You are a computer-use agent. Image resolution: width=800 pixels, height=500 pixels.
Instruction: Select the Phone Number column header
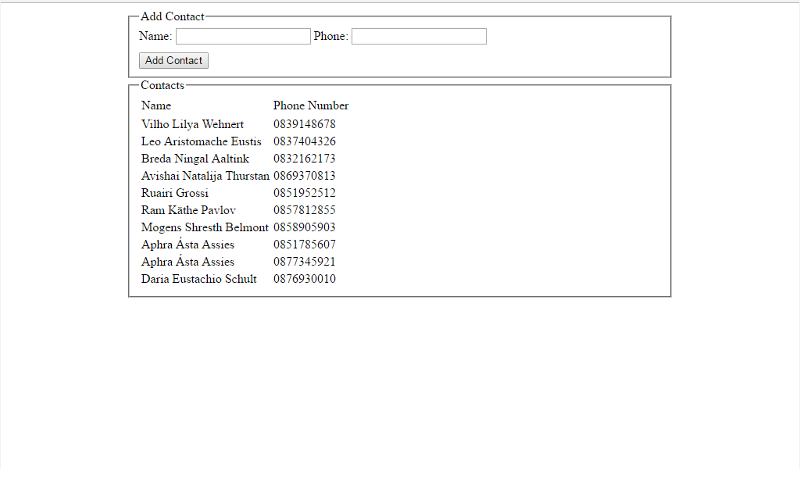click(311, 106)
